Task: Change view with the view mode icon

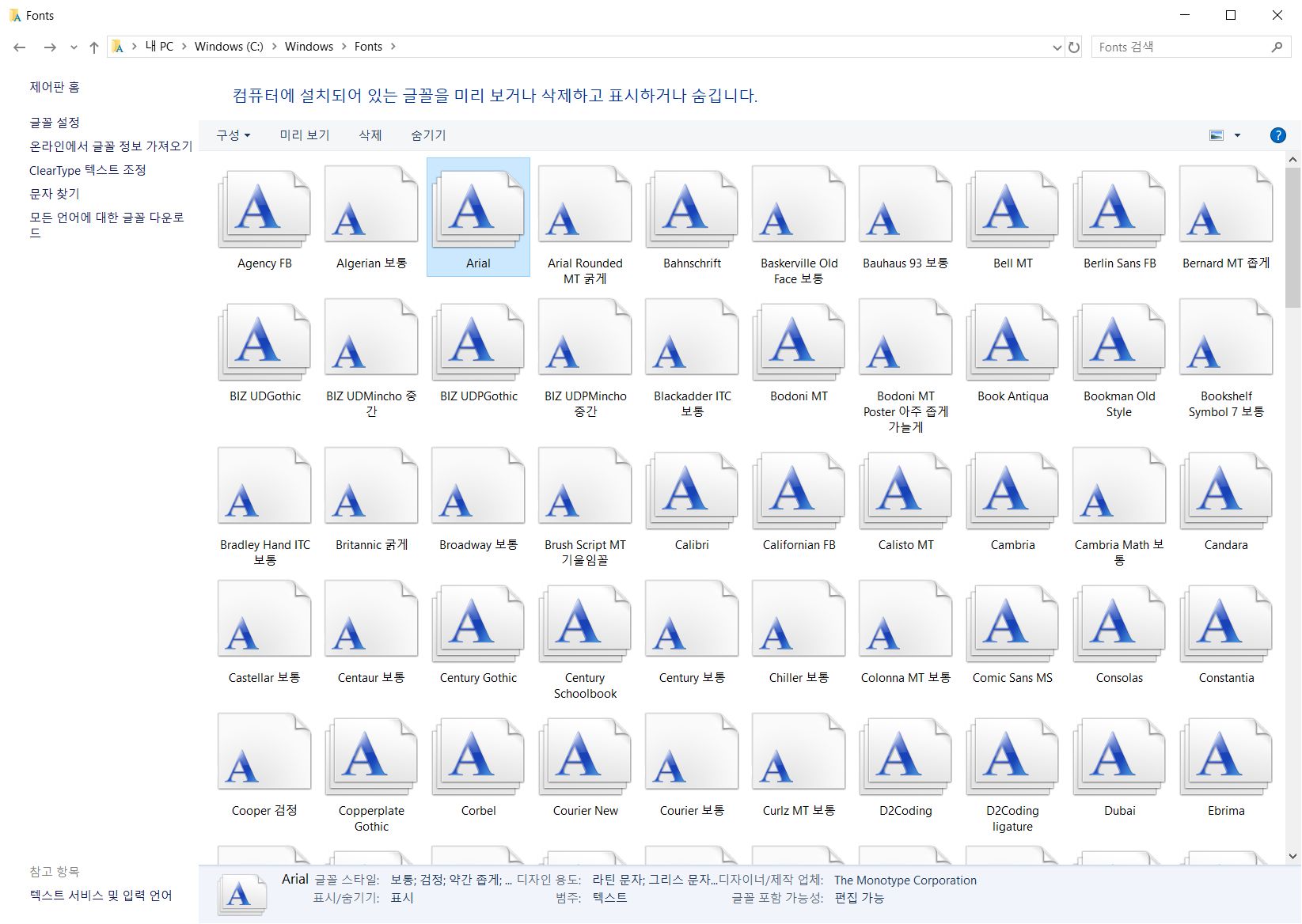Action: (1217, 135)
